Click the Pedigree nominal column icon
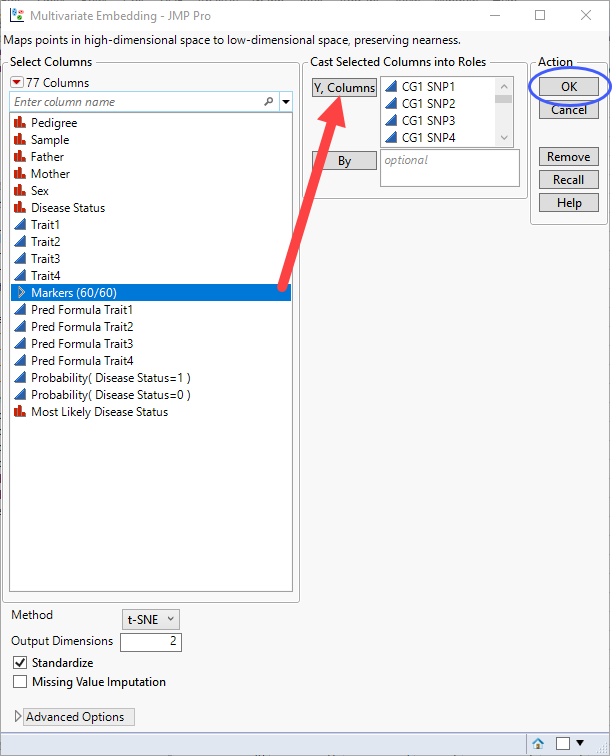 20,122
